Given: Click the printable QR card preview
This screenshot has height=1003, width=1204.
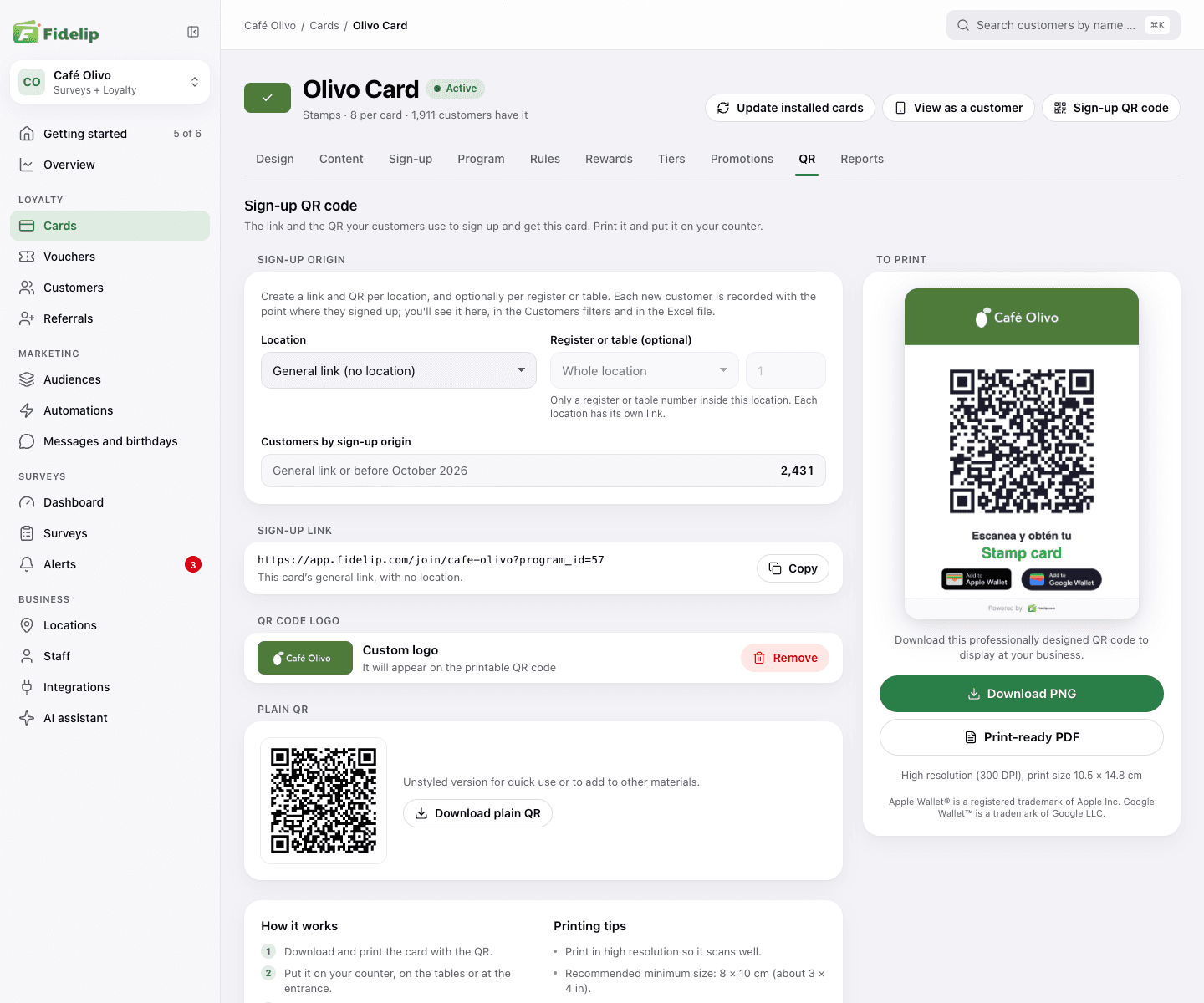Looking at the screenshot, I should click(1022, 454).
